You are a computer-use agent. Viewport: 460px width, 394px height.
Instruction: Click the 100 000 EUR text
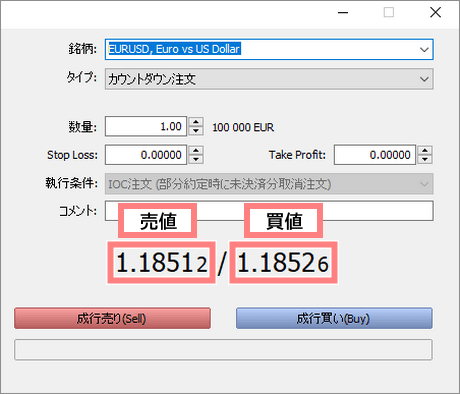(x=243, y=127)
